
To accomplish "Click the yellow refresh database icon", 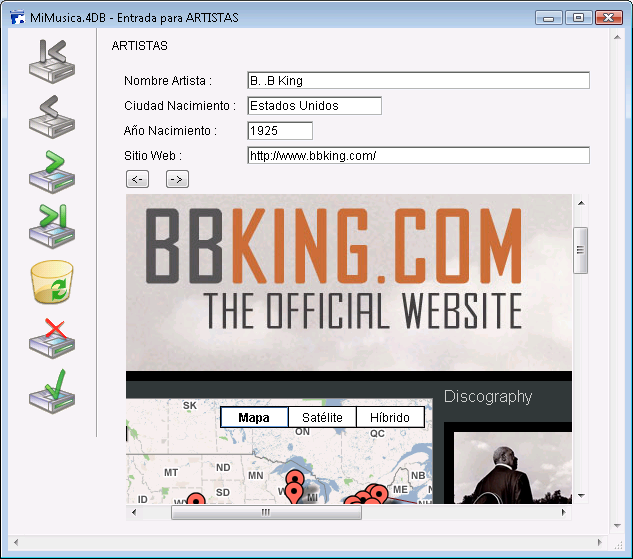I will tap(52, 281).
